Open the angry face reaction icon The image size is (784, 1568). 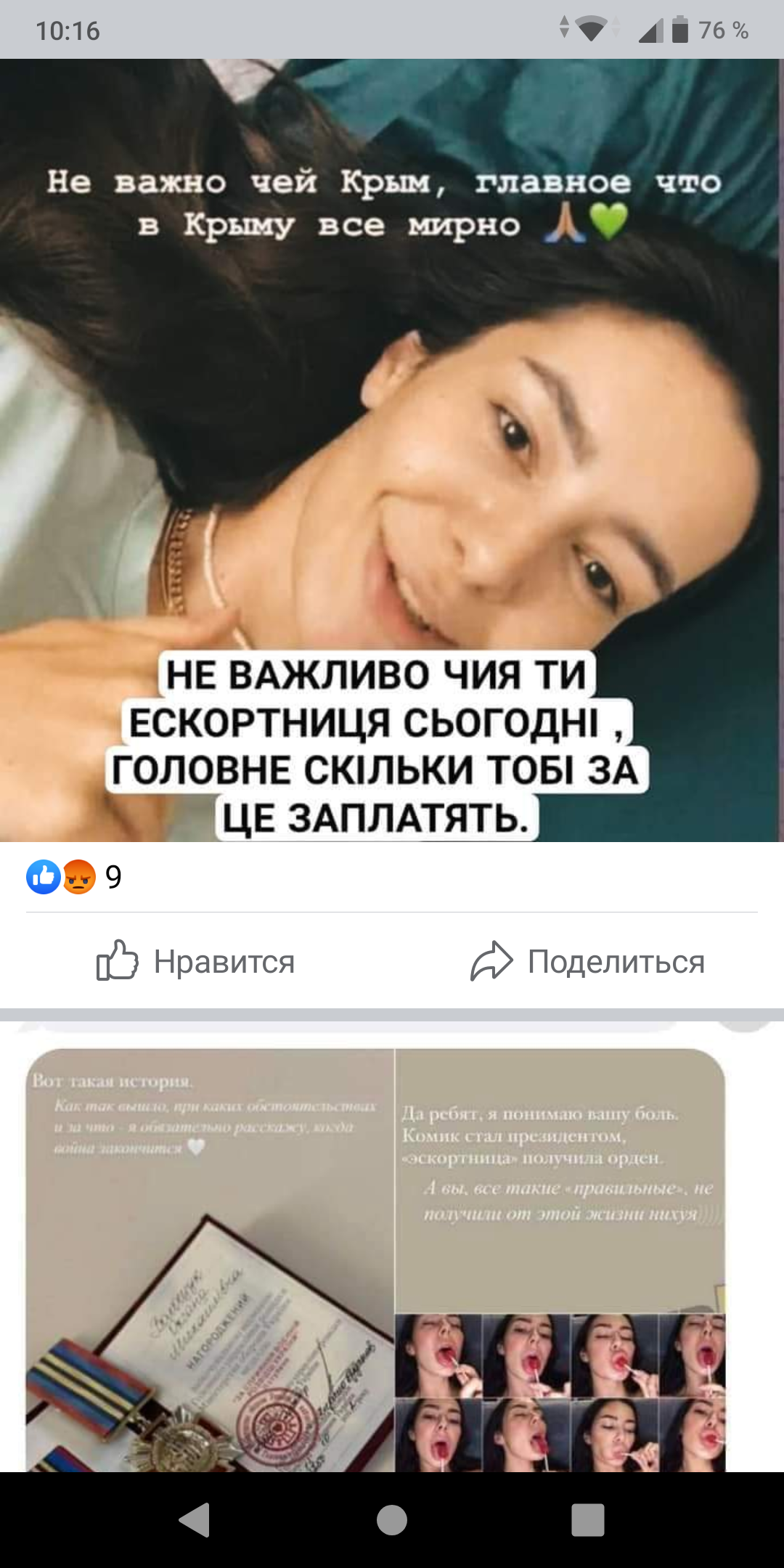point(79,876)
